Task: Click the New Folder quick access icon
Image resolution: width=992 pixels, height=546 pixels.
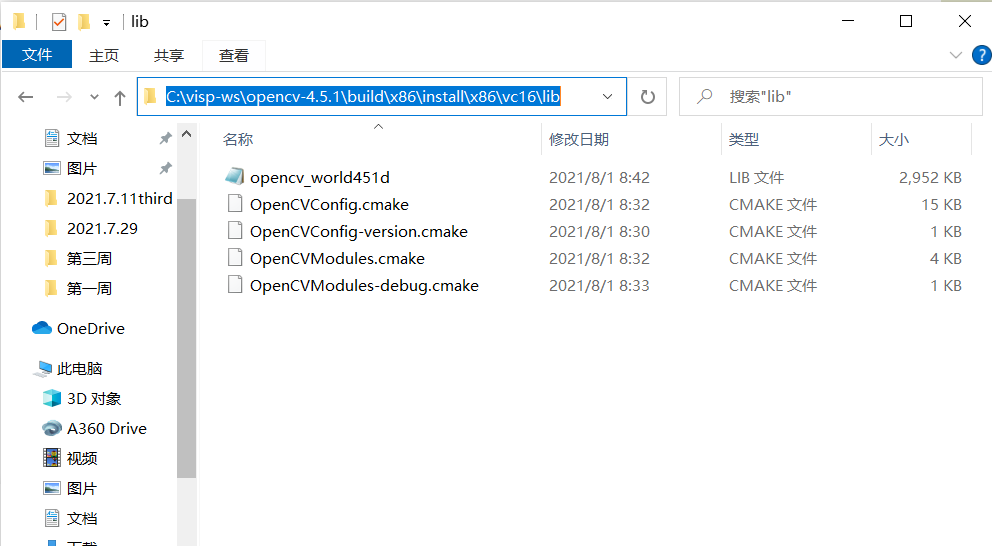Action: (x=84, y=22)
